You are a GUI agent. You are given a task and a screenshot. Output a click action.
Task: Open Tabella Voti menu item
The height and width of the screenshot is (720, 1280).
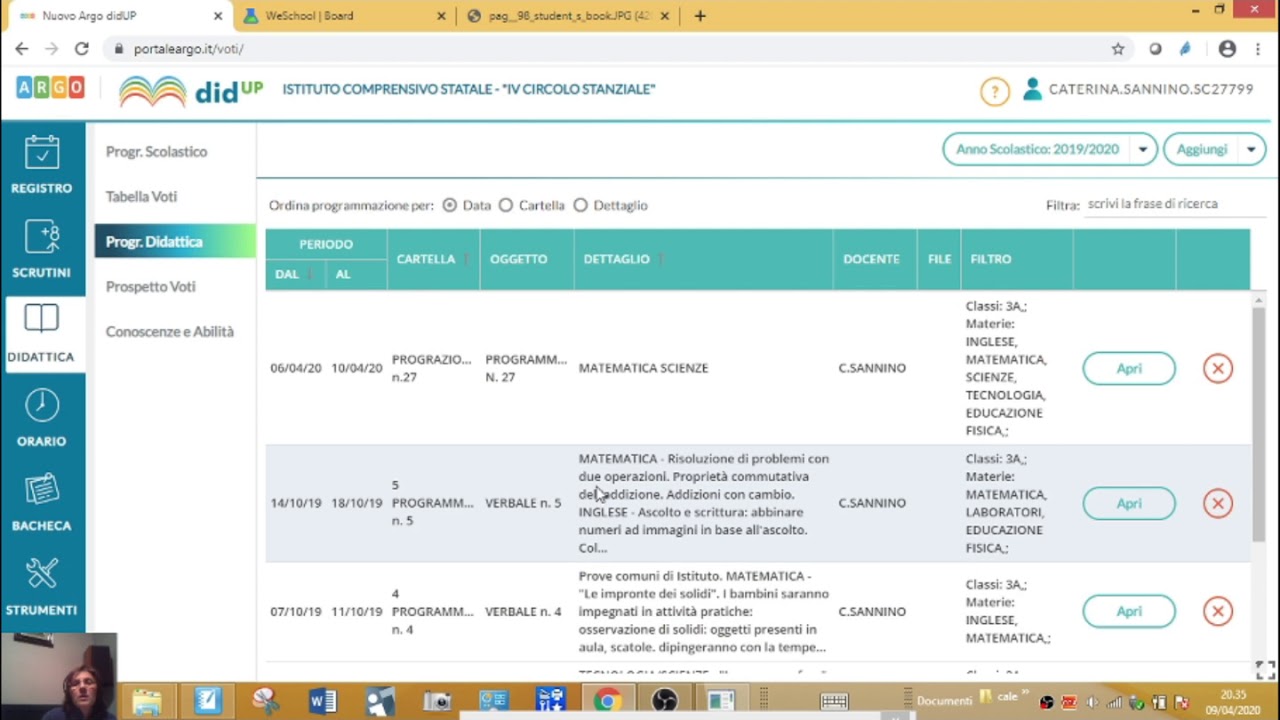(141, 196)
